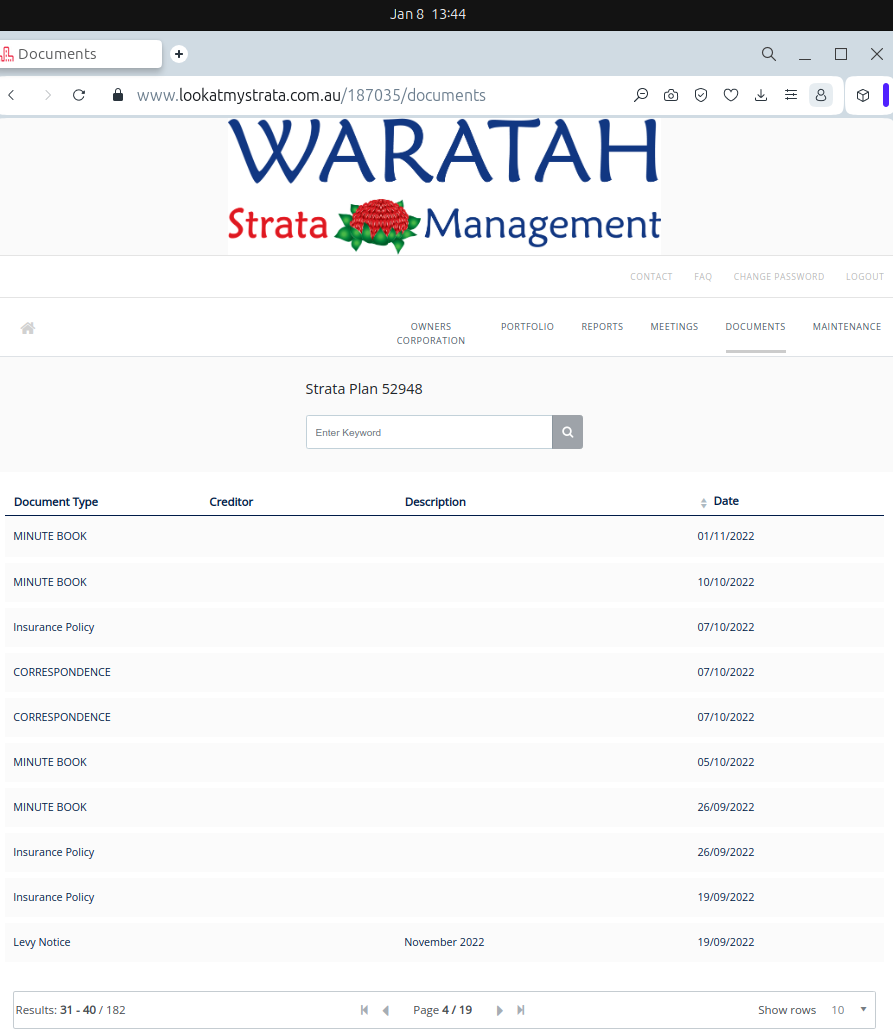
Task: Go forward with the browser forward arrow
Action: (x=48, y=95)
